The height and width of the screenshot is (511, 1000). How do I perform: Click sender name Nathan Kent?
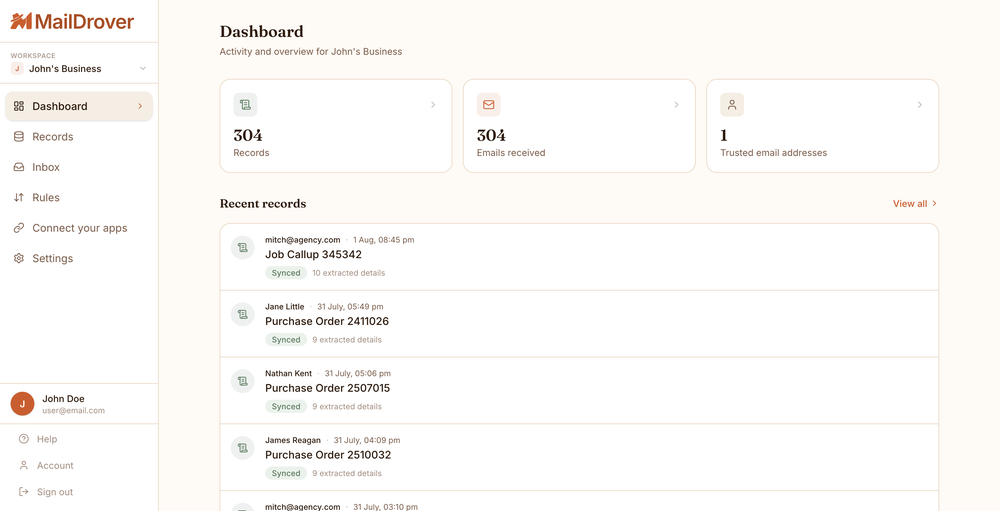[x=288, y=373]
